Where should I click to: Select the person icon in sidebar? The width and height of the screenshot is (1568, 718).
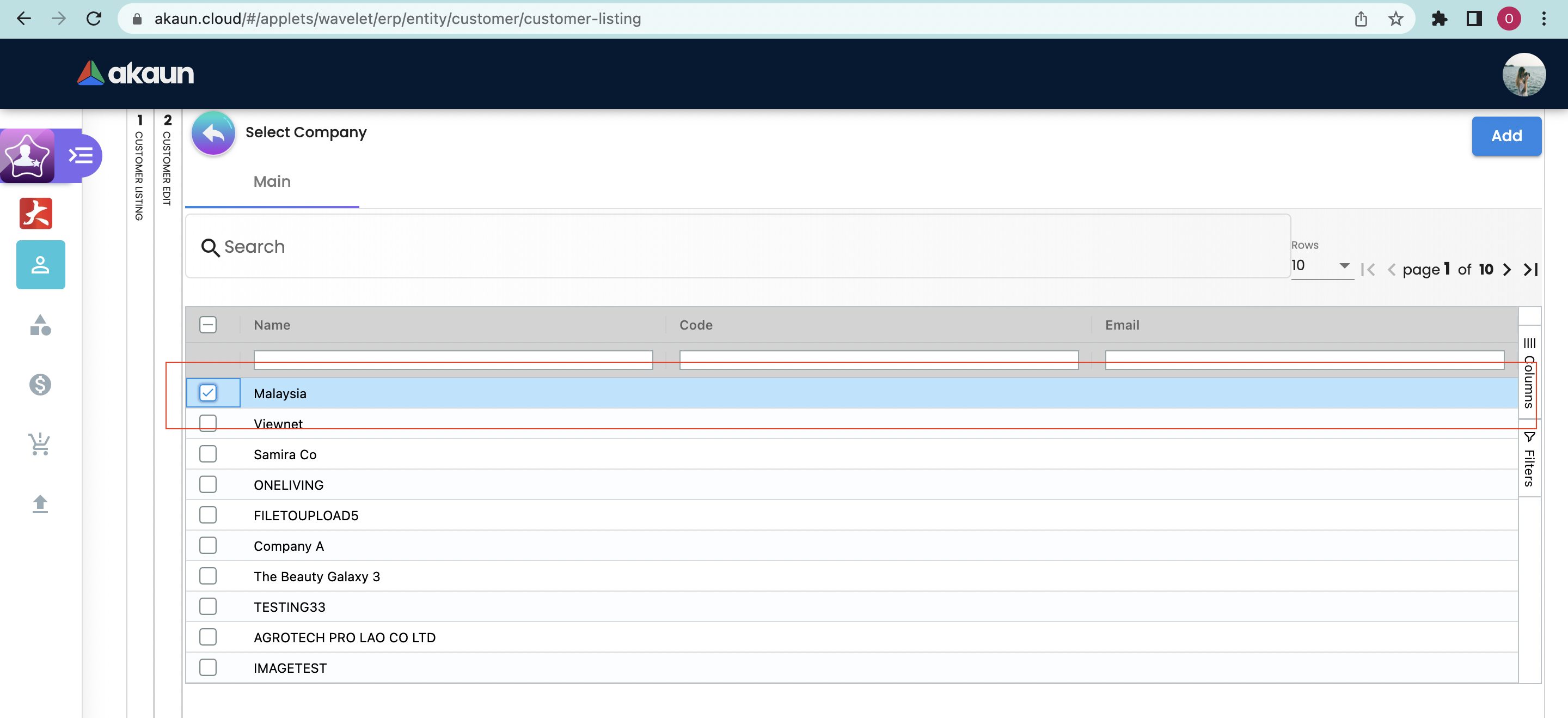[40, 265]
